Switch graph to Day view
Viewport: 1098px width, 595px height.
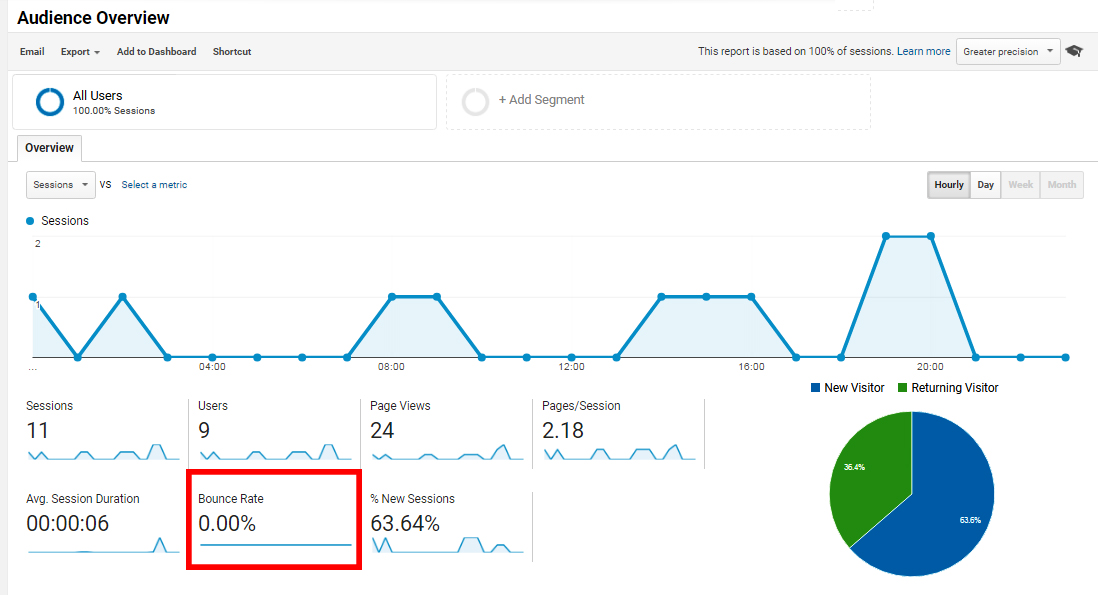pyautogui.click(x=985, y=185)
